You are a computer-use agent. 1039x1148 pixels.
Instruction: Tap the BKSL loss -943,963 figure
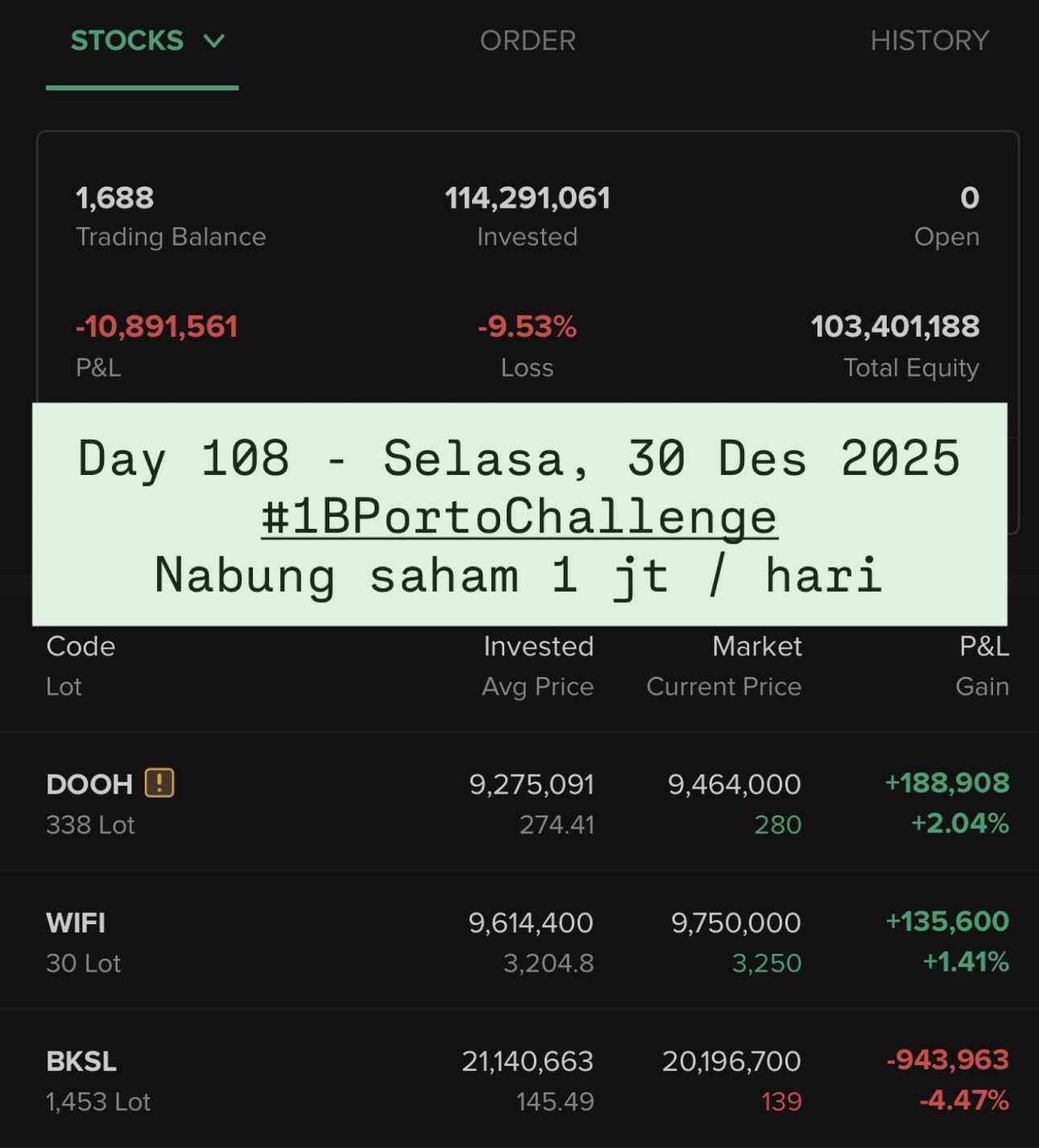(947, 1060)
